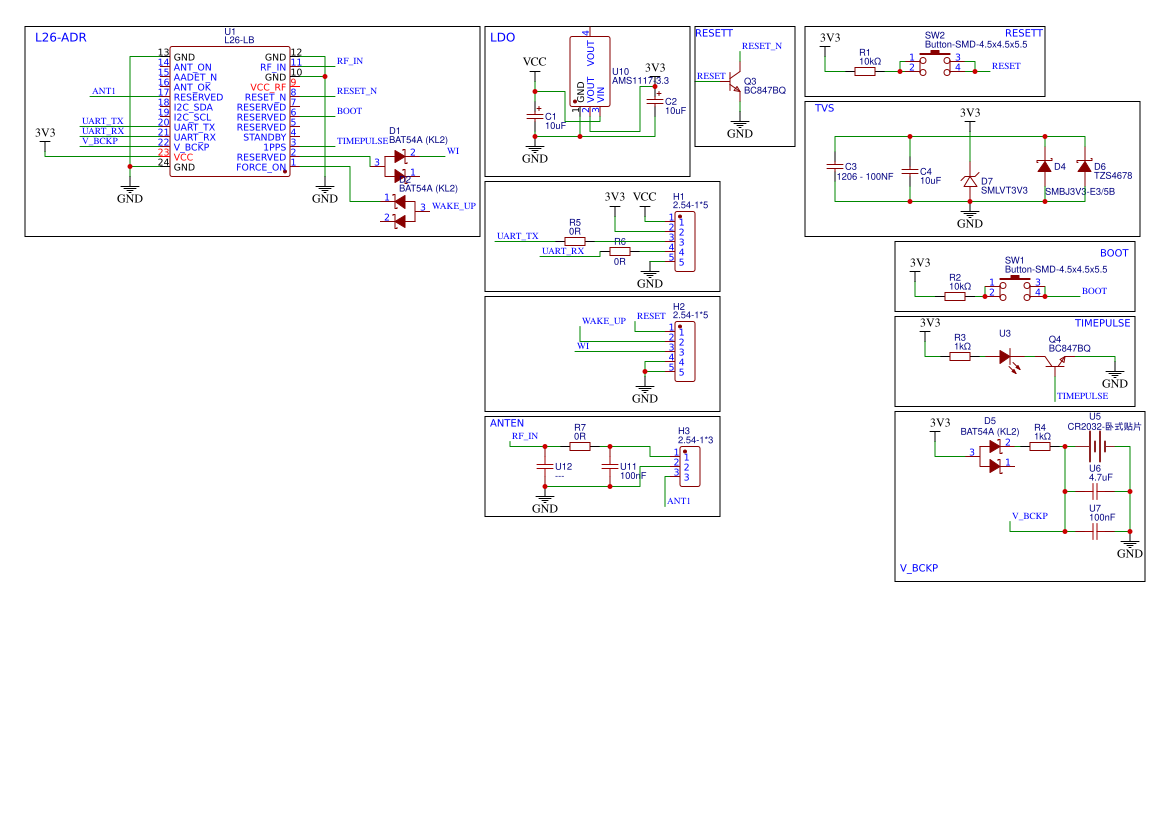Click the VCC power symbol in LDO block
Image resolution: width=1169 pixels, height=827 pixels.
[535, 65]
